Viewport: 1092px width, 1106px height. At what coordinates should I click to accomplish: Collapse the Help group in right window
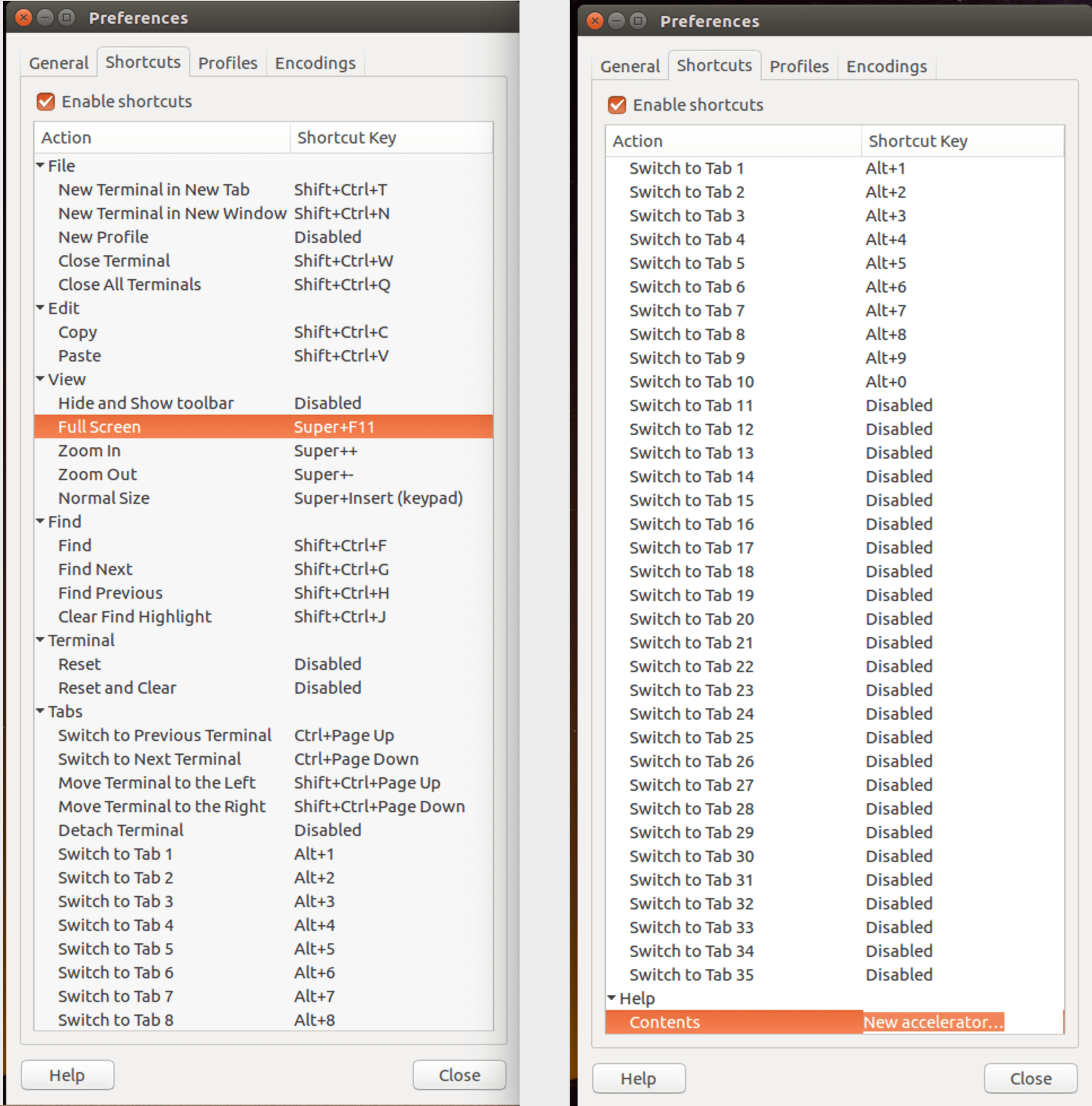click(x=612, y=998)
